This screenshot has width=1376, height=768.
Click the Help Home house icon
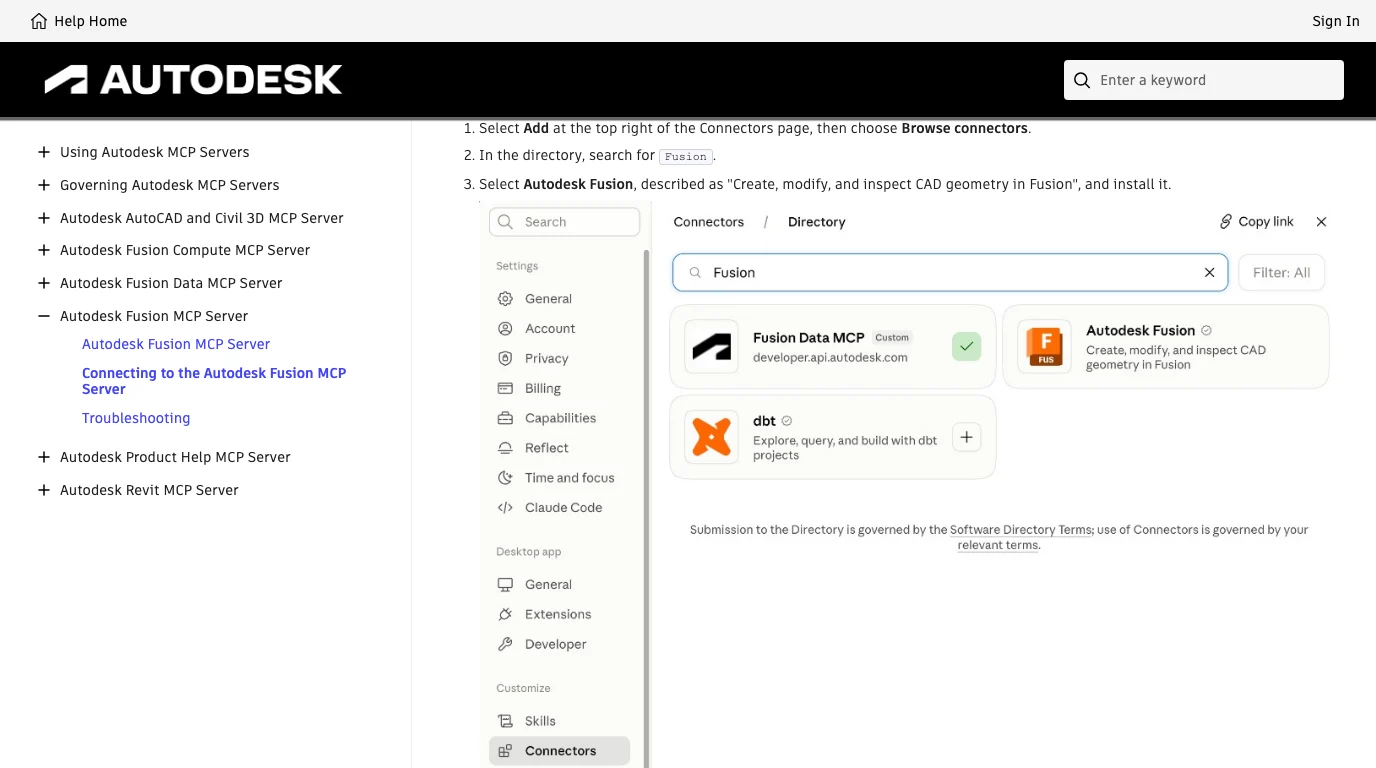click(x=39, y=21)
